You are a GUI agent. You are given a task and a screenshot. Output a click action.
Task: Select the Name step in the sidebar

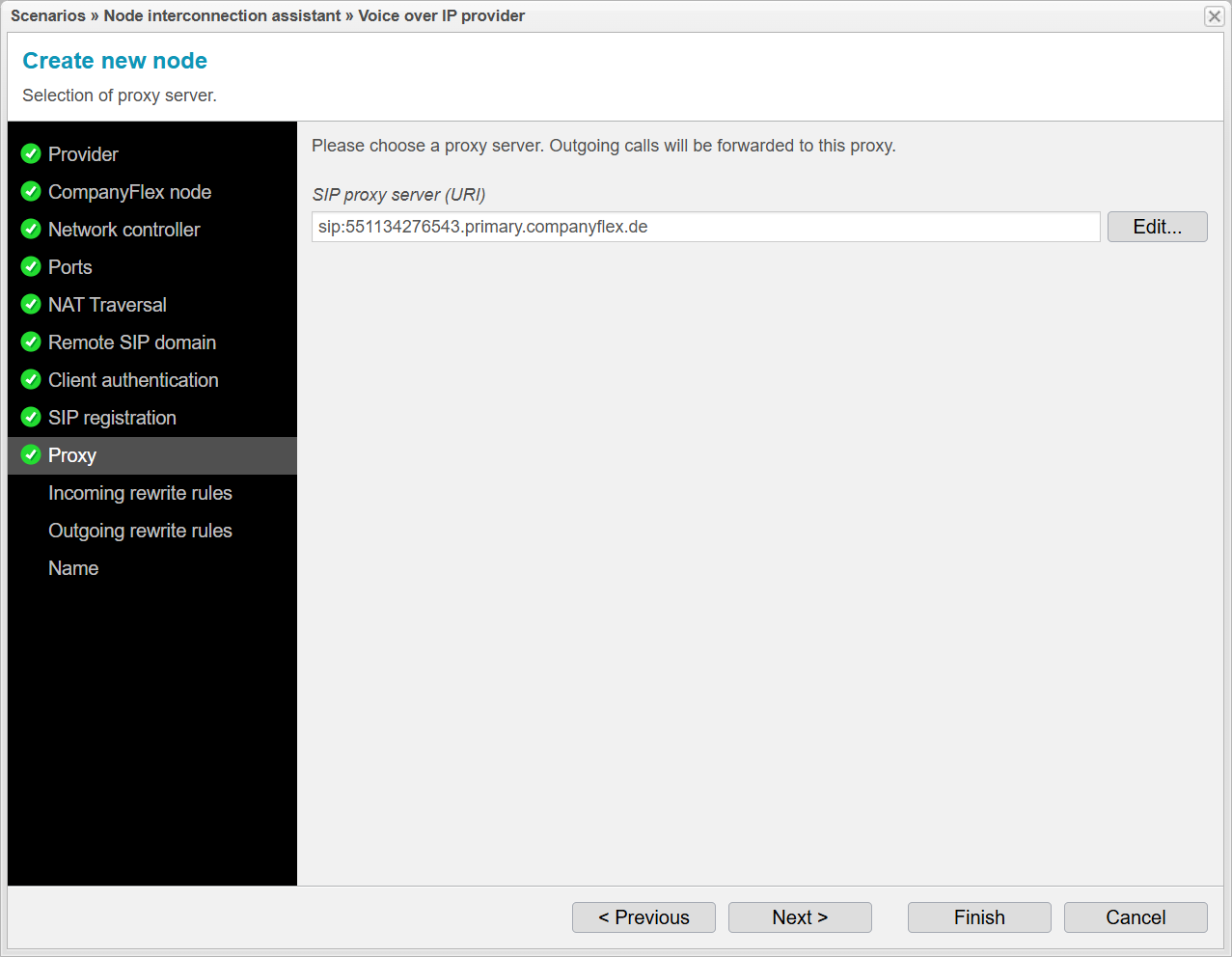coord(73,568)
